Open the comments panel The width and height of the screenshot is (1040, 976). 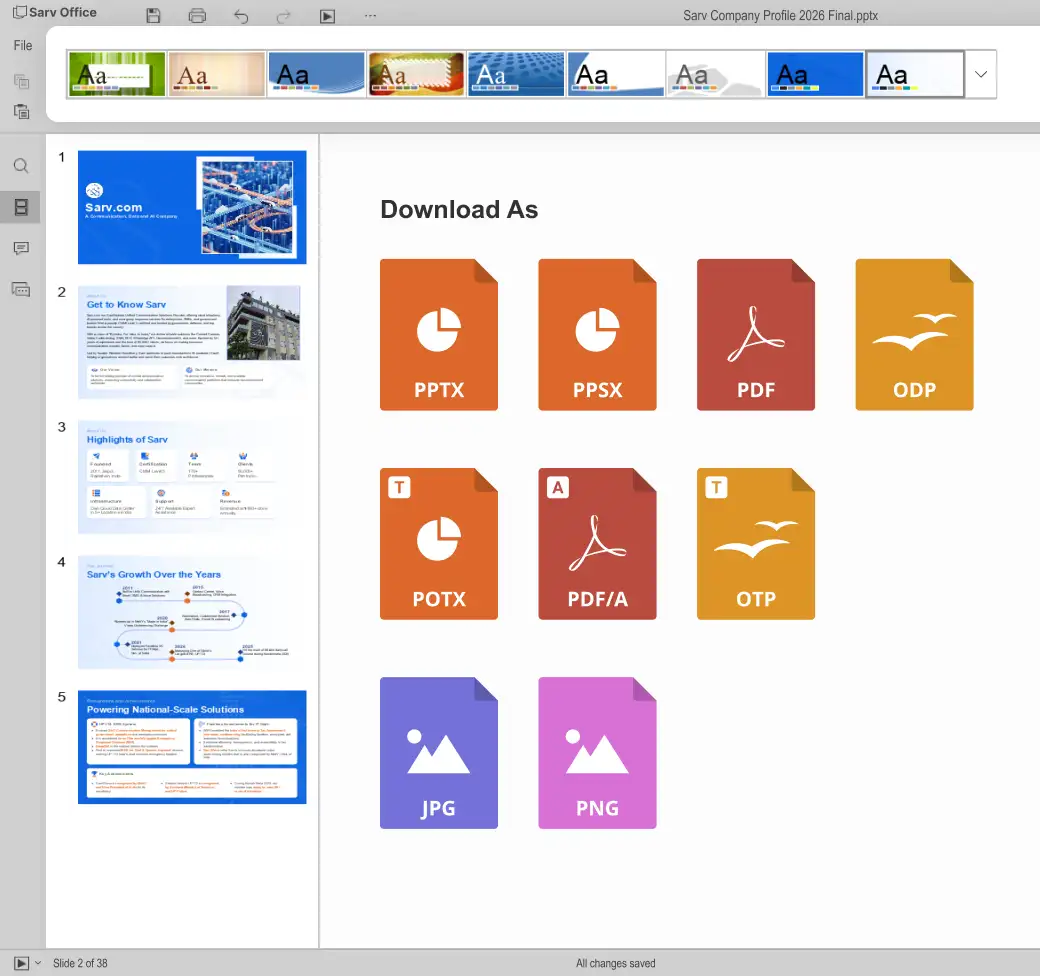click(20, 248)
